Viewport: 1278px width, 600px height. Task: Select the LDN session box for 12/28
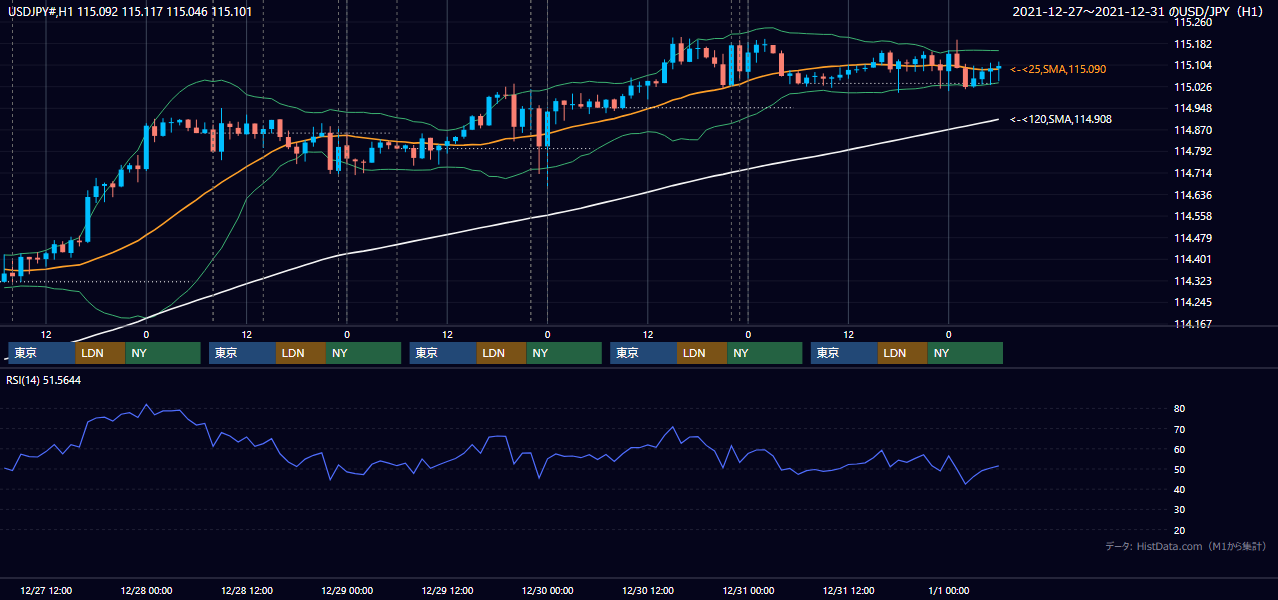tap(301, 353)
